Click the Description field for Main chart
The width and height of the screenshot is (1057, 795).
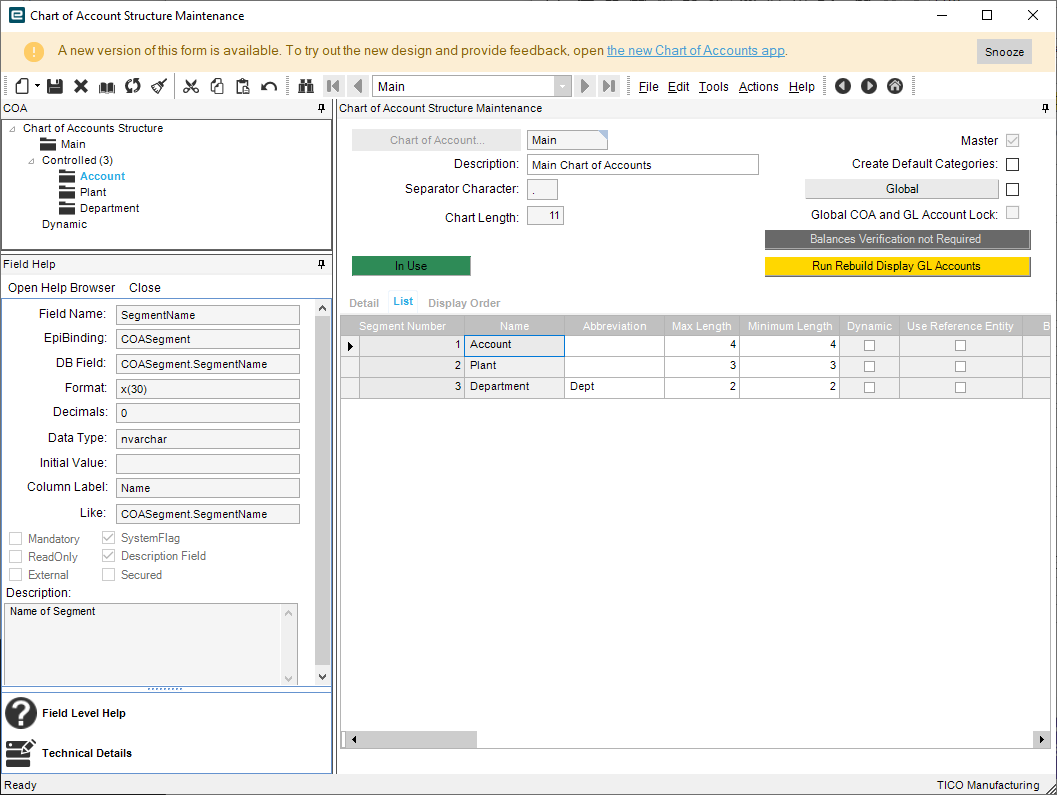[642, 165]
